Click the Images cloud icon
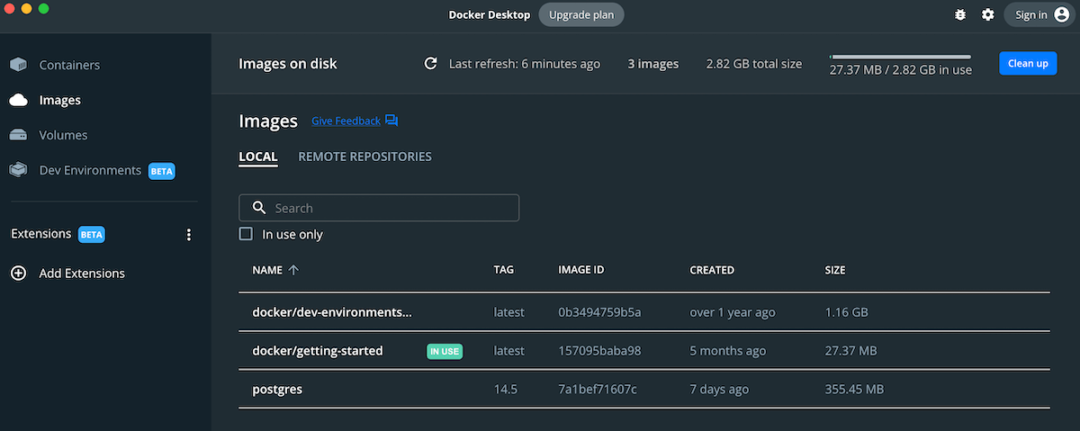 point(18,100)
